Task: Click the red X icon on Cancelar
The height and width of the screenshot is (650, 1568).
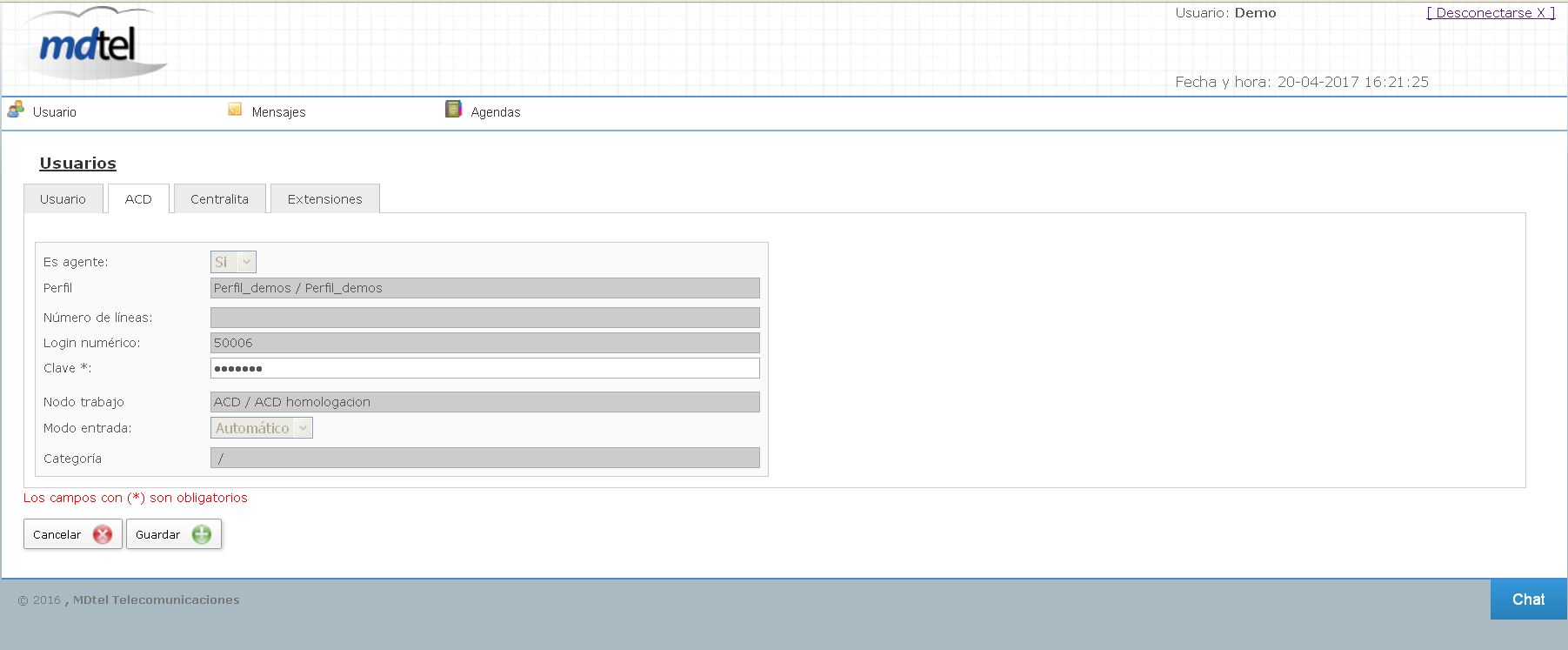Action: (x=103, y=534)
